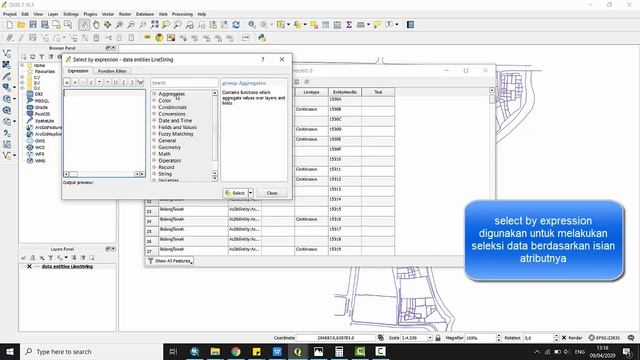Open the Raster menu

(125, 14)
